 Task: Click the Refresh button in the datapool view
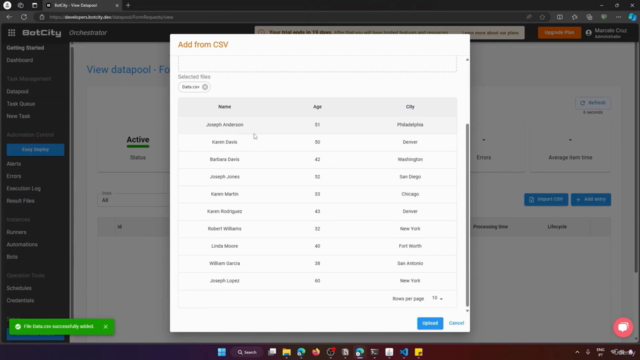593,103
